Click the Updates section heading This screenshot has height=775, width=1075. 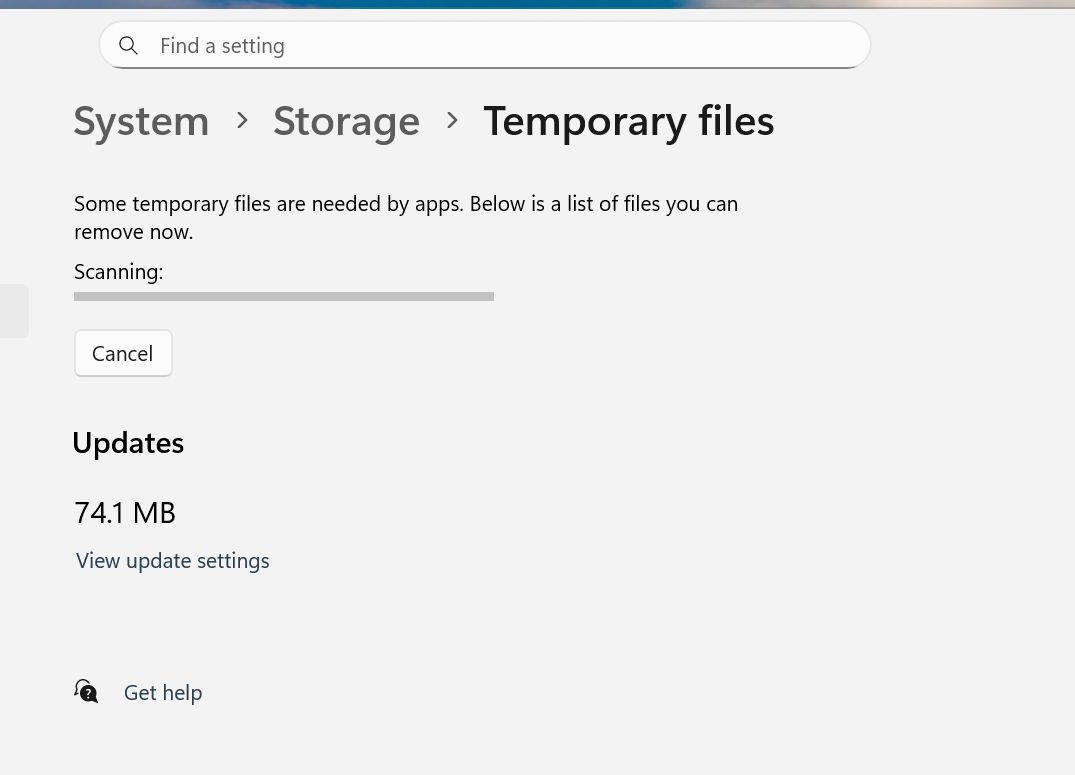point(128,443)
